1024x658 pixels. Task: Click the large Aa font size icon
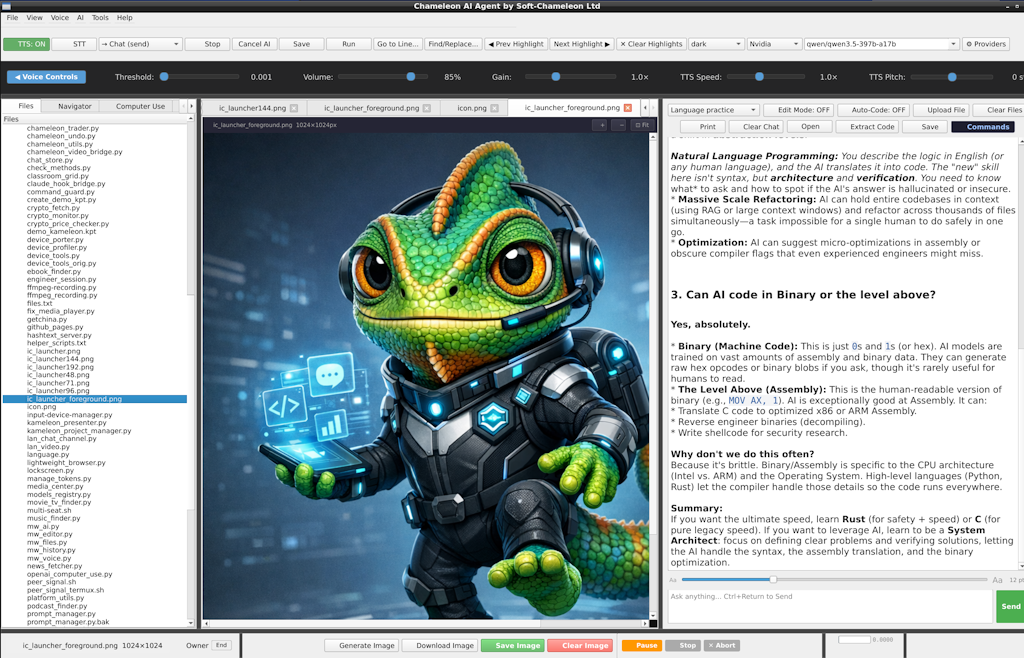[x=997, y=580]
